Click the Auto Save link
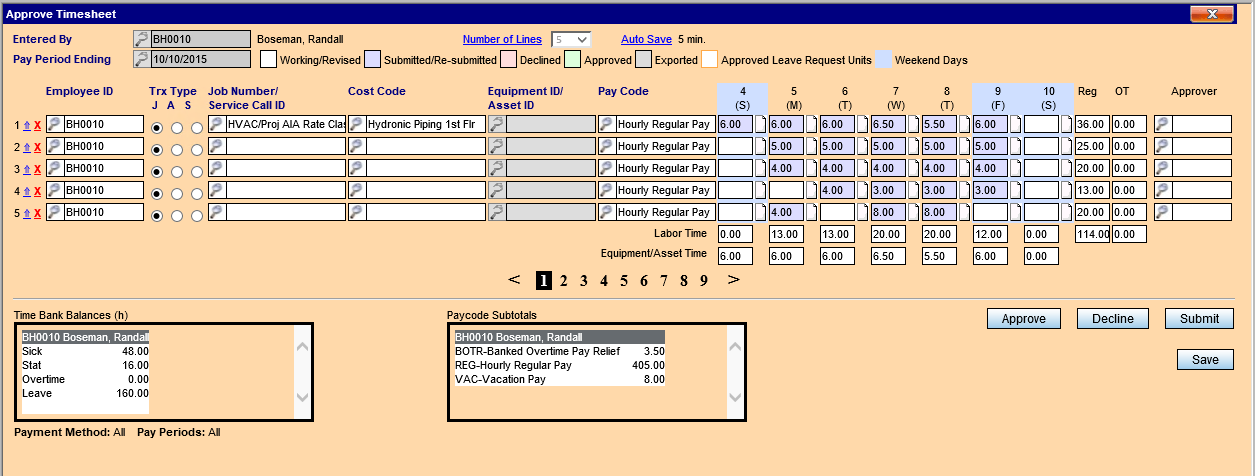The image size is (1255, 476). point(646,40)
